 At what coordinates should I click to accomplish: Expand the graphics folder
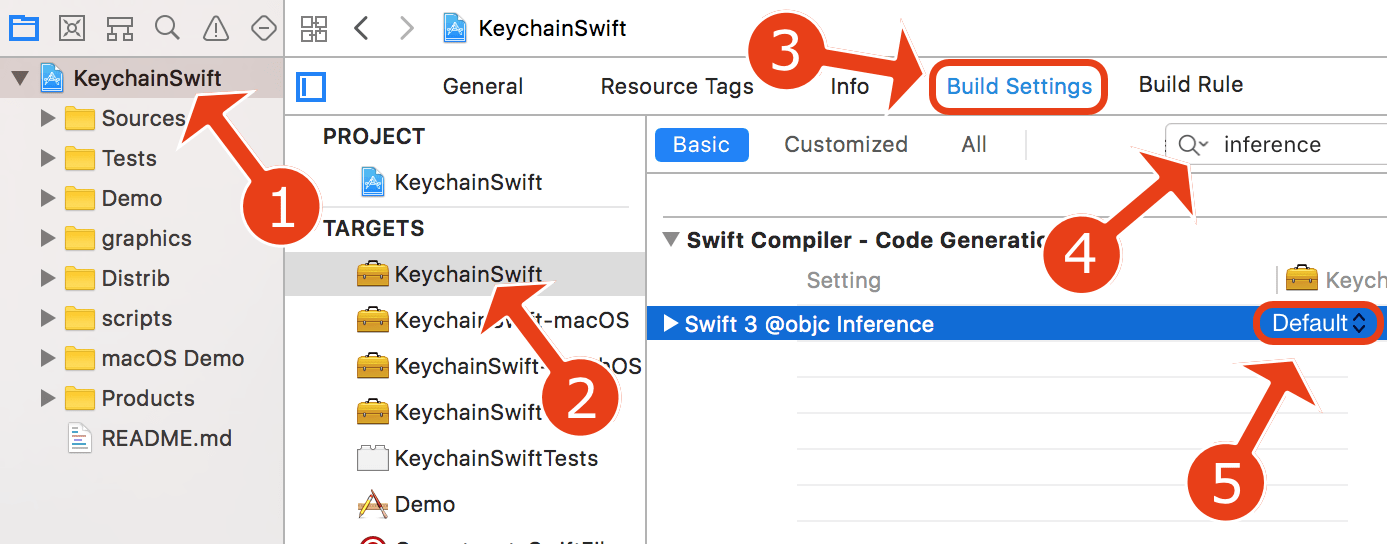coord(48,238)
